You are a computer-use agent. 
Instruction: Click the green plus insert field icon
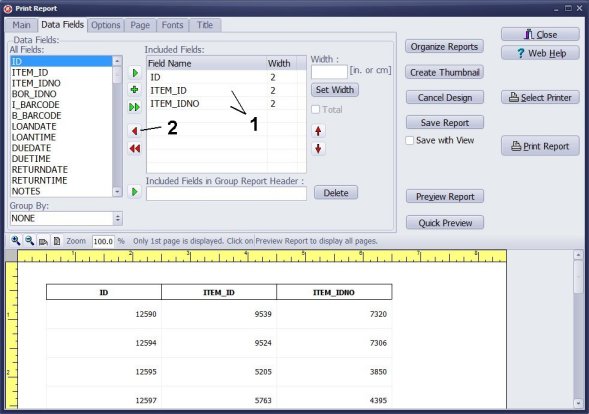coord(134,90)
